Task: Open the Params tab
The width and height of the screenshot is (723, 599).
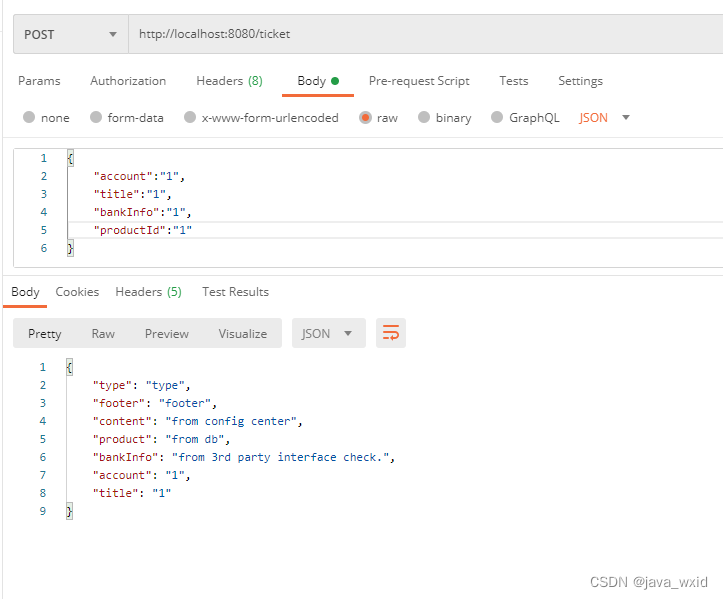Action: pos(39,81)
